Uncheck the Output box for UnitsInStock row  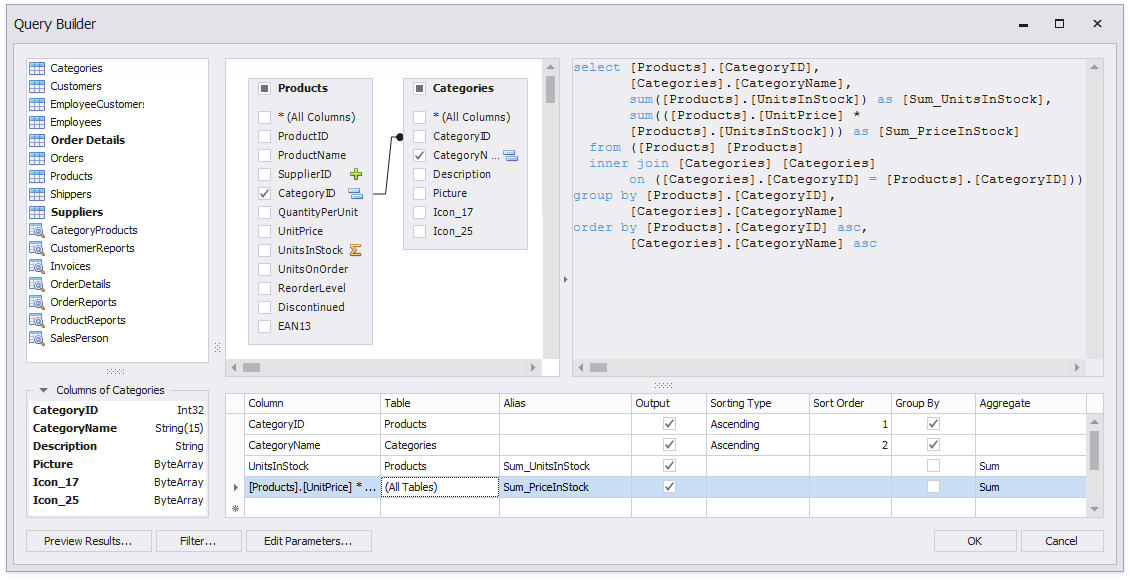669,466
